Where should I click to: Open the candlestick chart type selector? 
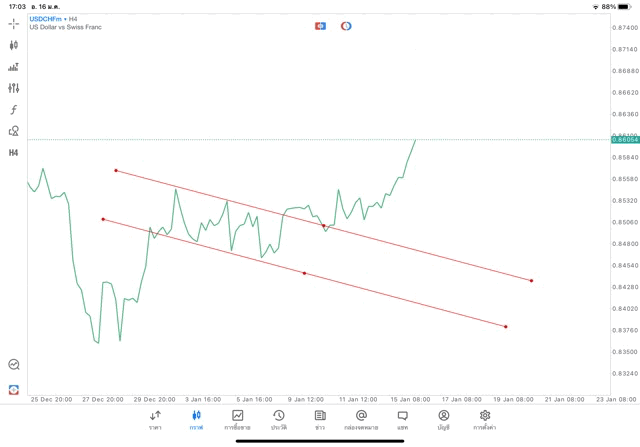click(14, 45)
